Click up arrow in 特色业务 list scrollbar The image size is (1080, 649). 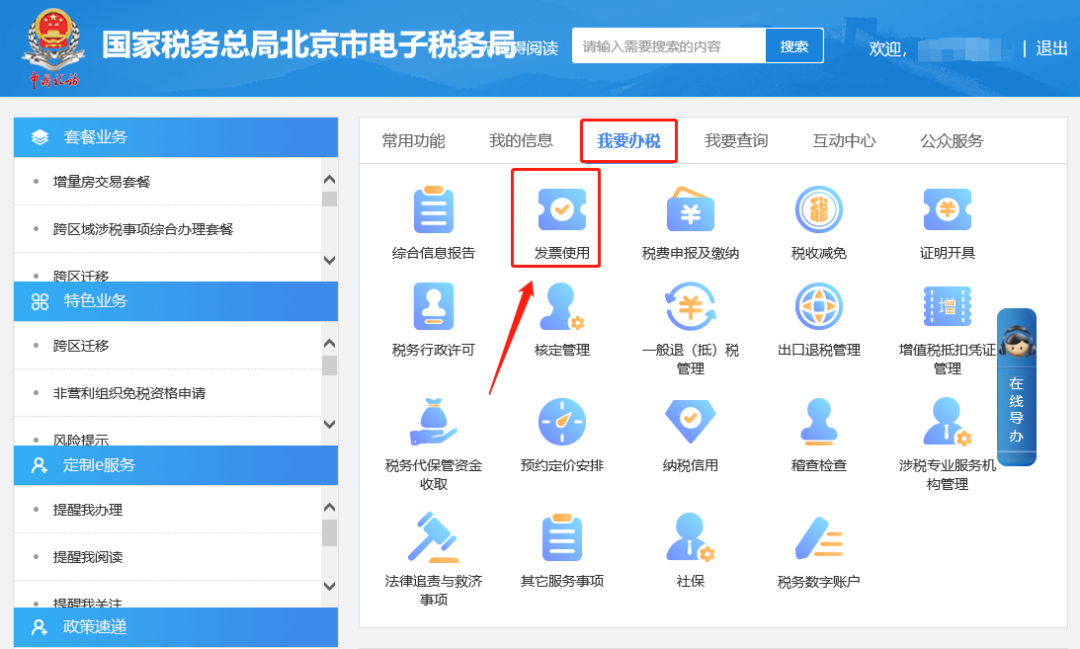click(x=329, y=344)
